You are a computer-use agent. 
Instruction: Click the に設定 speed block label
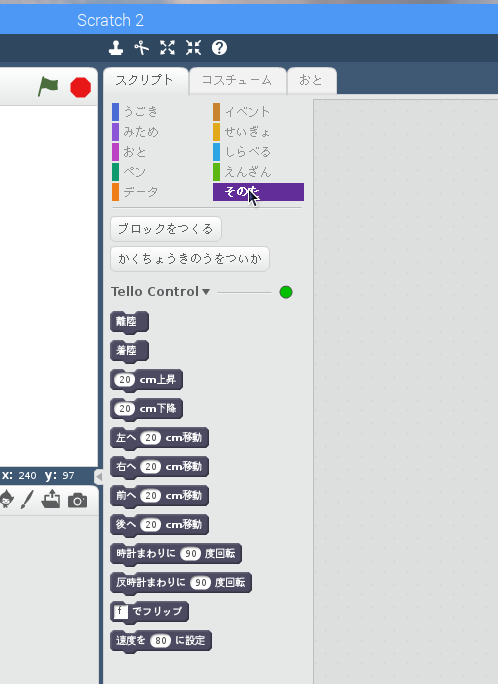(x=190, y=640)
